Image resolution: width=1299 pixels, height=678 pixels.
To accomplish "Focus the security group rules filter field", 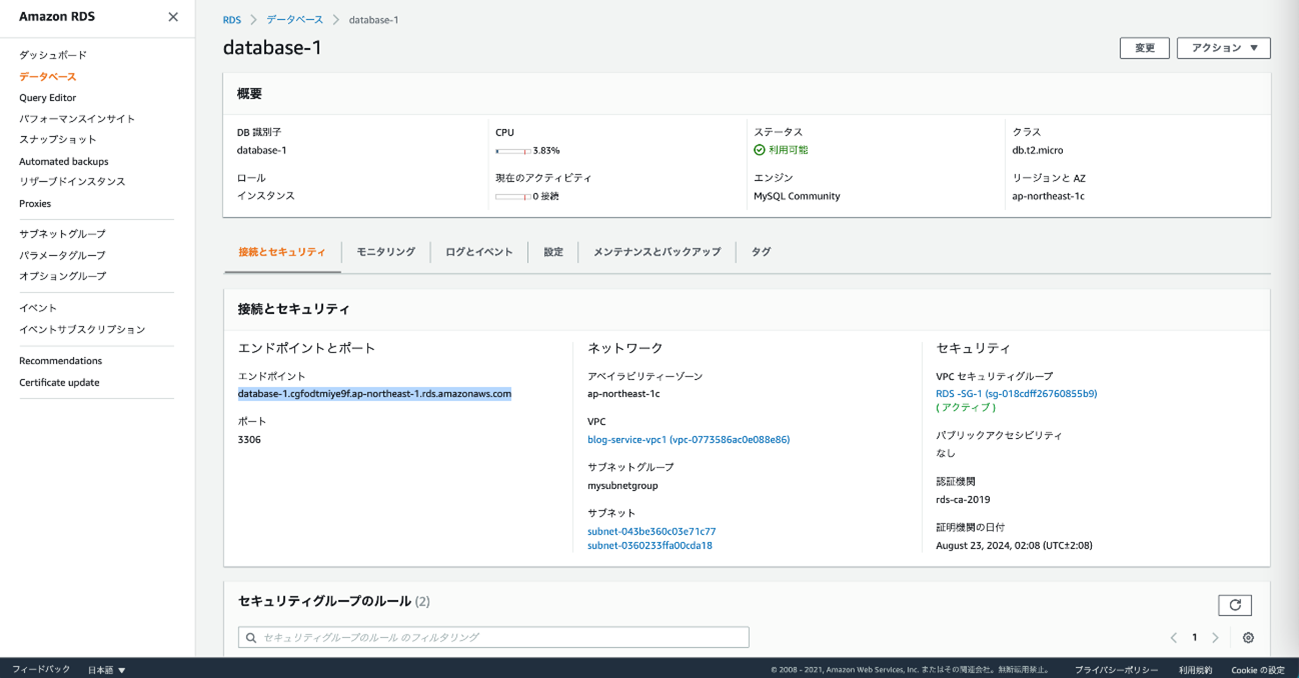I will coord(494,637).
